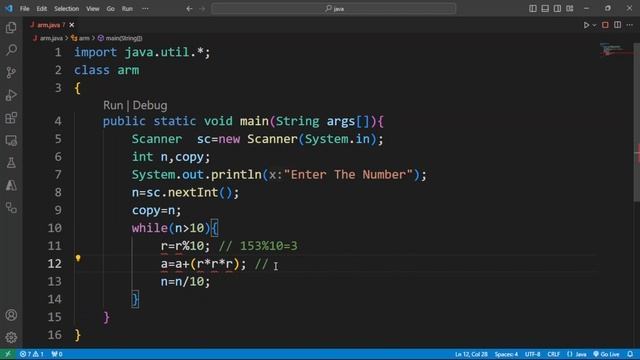Click the command center search box
Image resolution: width=640 pixels, height=360 pixels.
pyautogui.click(x=333, y=9)
